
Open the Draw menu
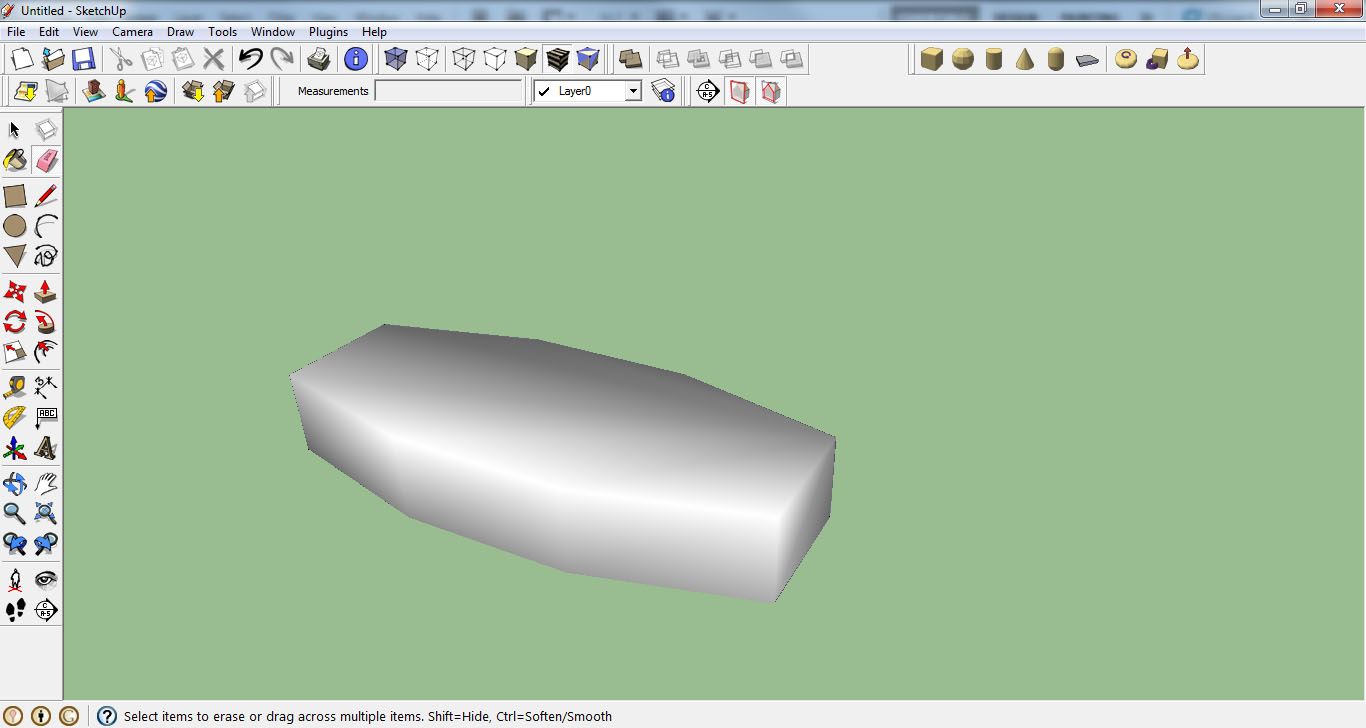[180, 32]
